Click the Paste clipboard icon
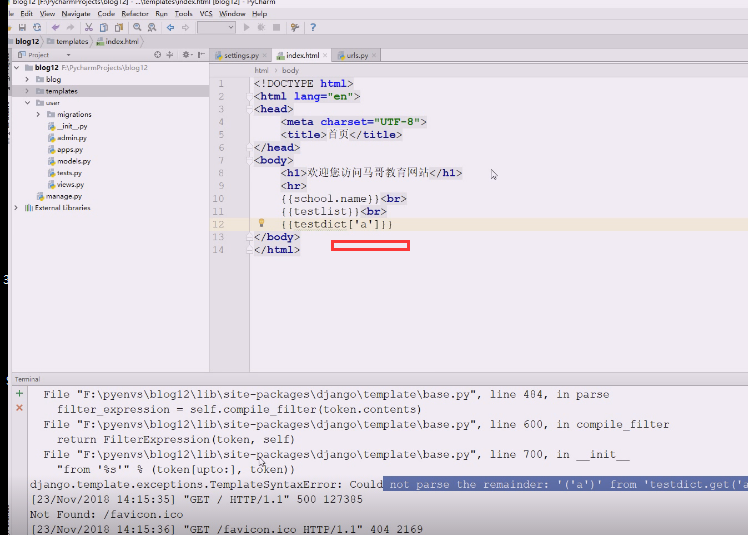 (x=119, y=28)
